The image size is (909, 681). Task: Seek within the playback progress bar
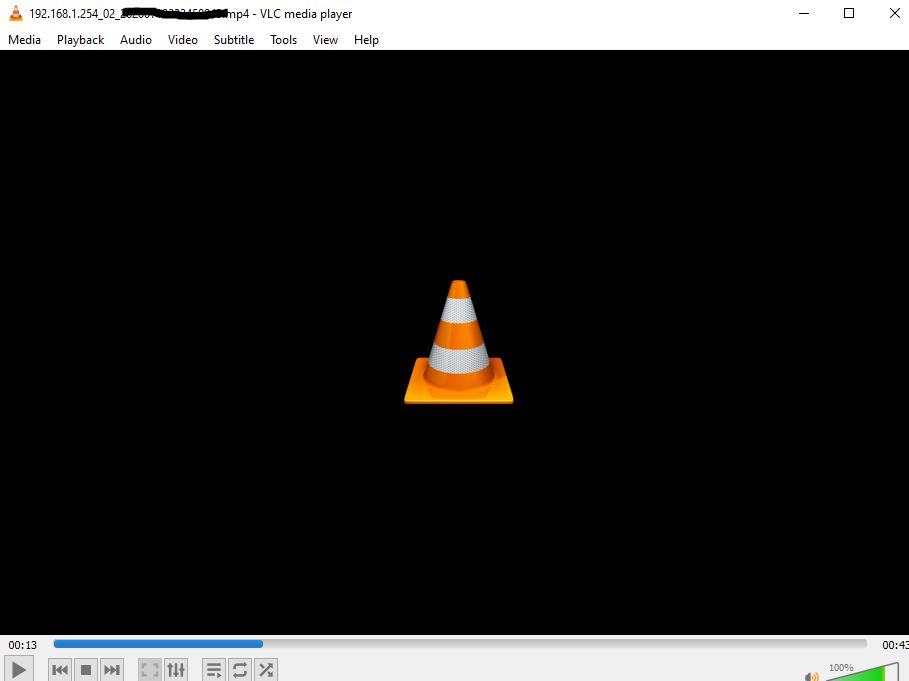pos(460,644)
